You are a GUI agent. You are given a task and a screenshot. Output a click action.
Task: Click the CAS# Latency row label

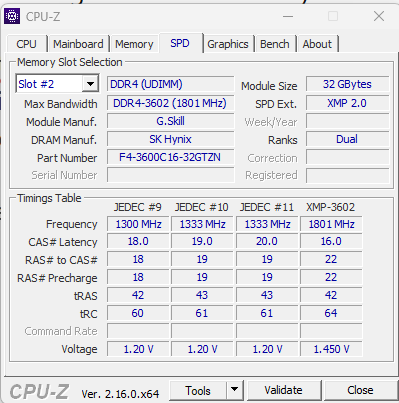(63, 242)
